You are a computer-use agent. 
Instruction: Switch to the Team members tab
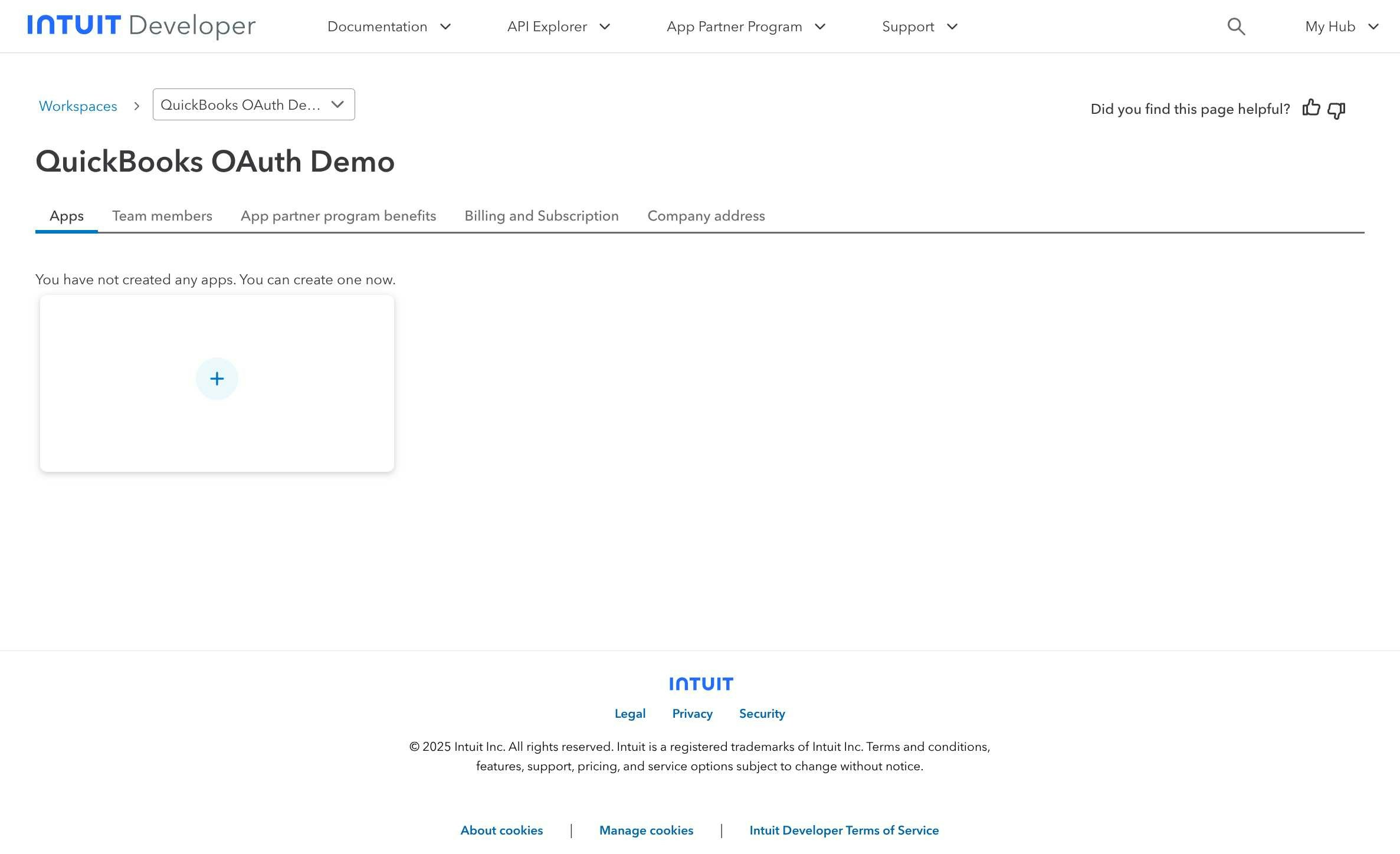click(162, 216)
